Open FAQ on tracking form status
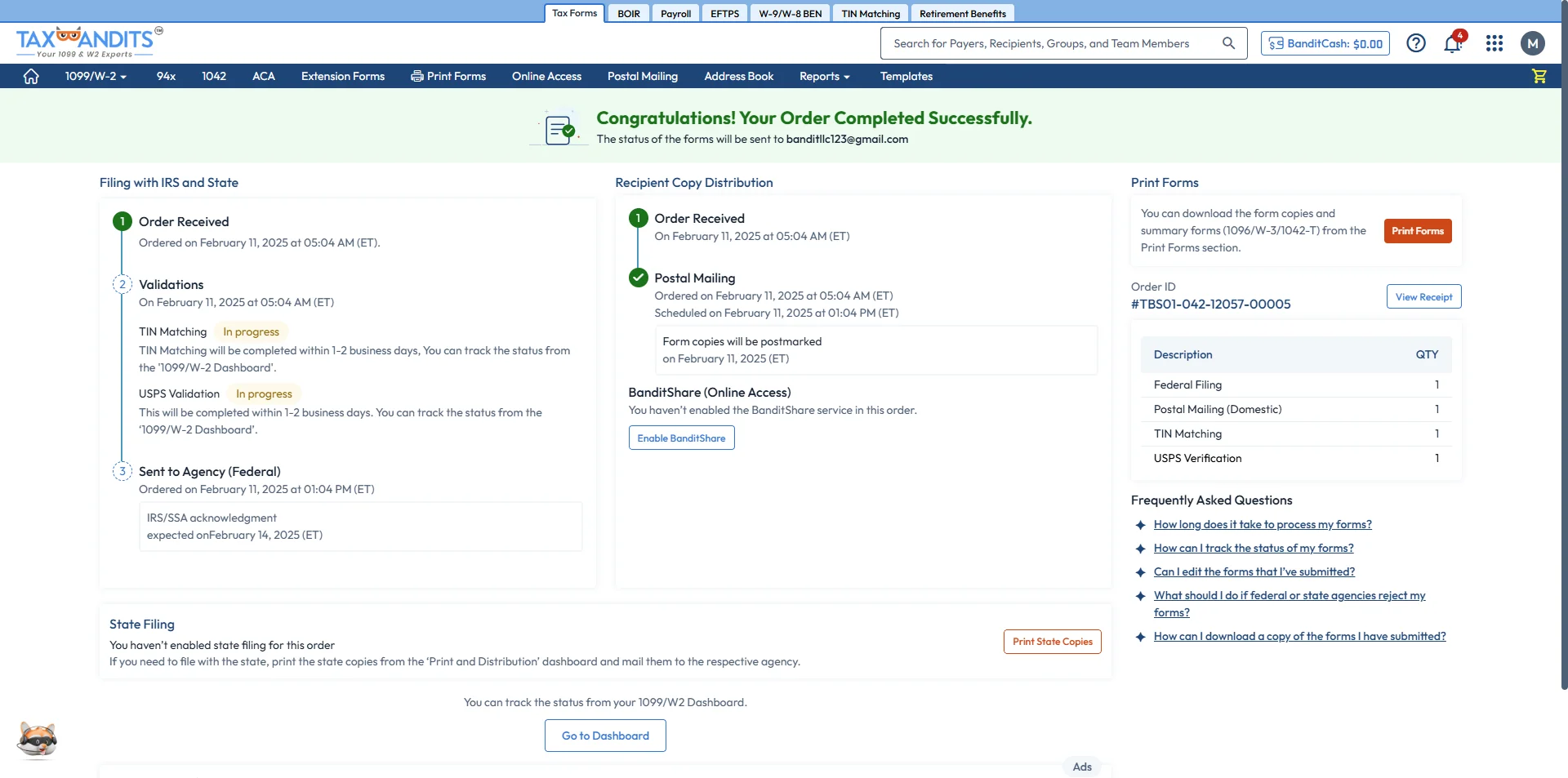1568x778 pixels. click(1253, 549)
